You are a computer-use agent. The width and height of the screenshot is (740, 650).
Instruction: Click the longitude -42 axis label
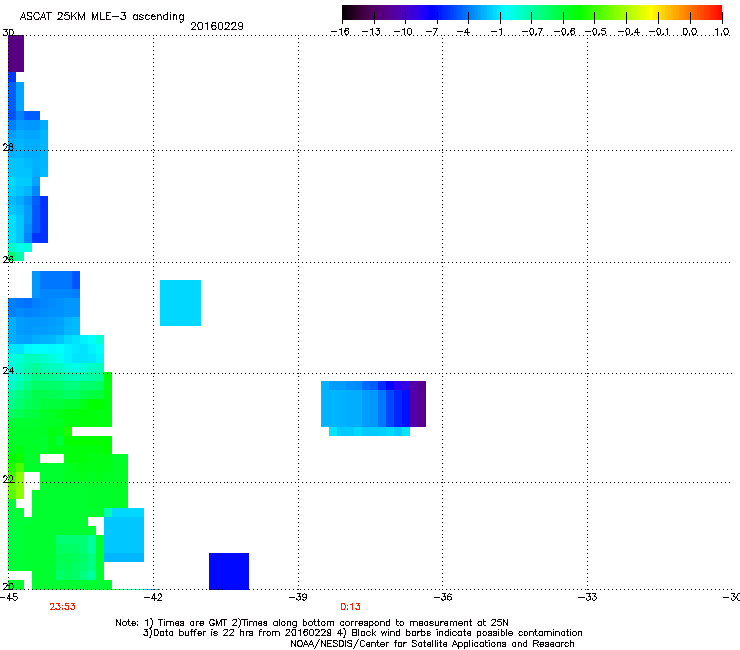tap(153, 597)
